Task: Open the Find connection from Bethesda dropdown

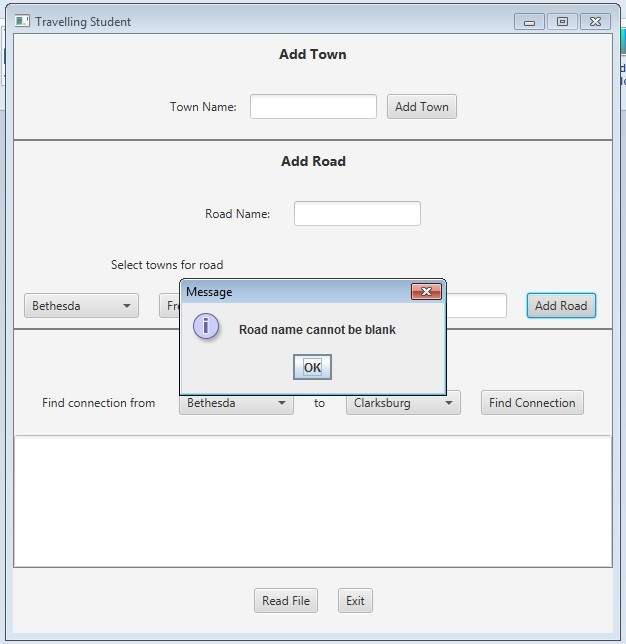Action: (236, 405)
